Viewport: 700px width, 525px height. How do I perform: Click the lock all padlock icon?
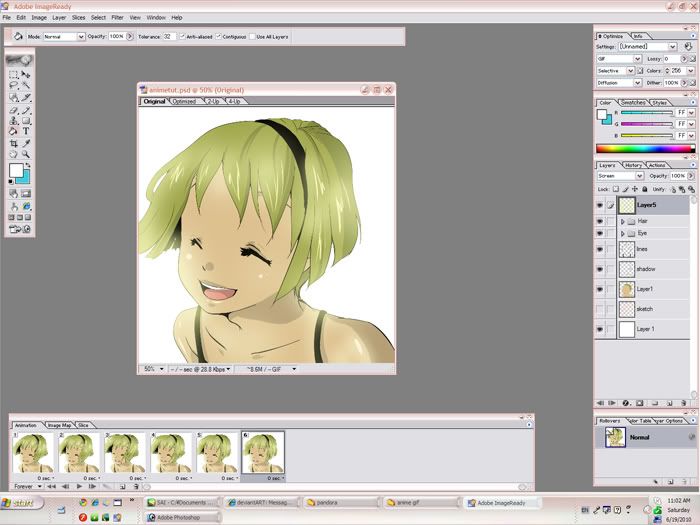click(645, 189)
